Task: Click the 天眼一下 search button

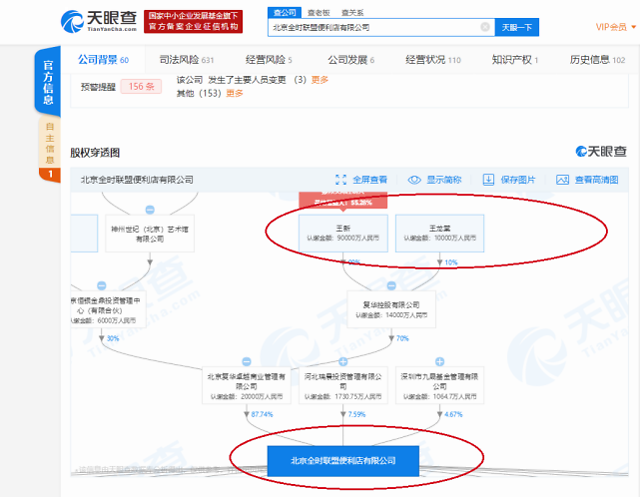Action: click(517, 27)
